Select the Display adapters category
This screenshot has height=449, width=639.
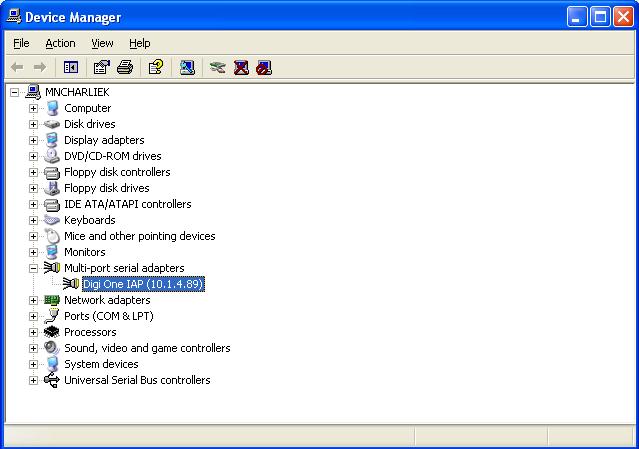point(104,140)
